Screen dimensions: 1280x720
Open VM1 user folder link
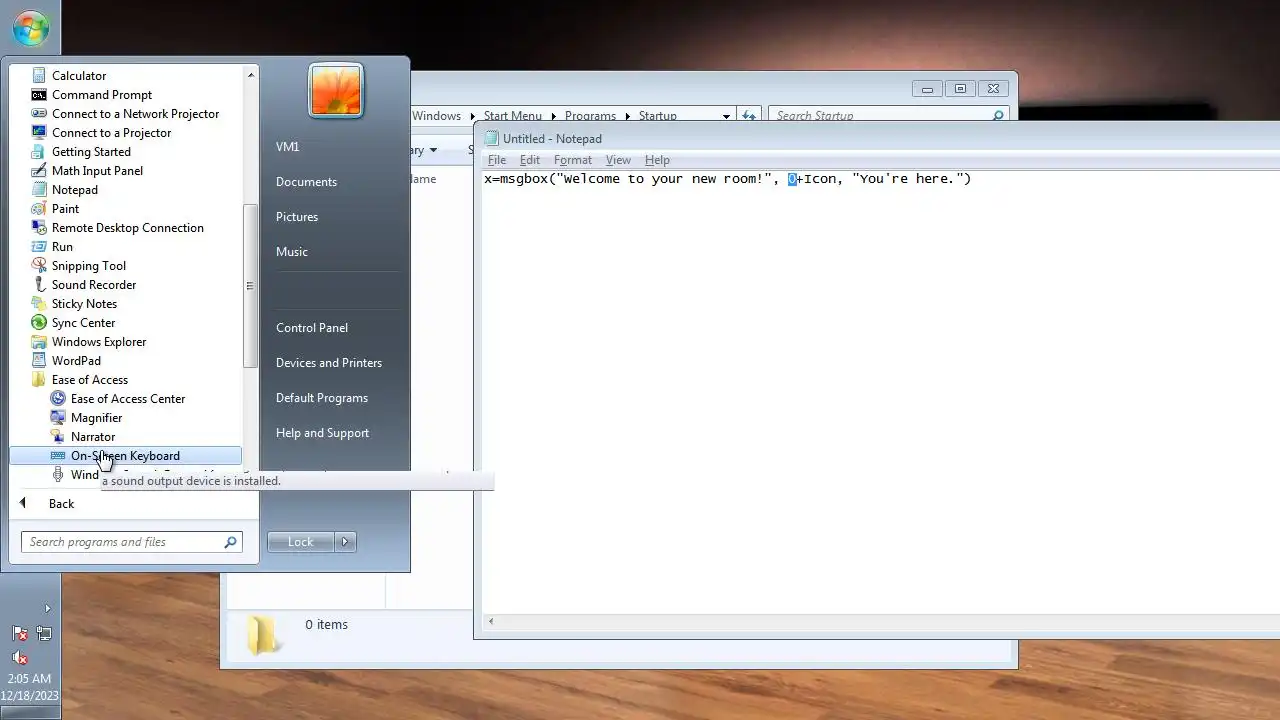pyautogui.click(x=287, y=147)
